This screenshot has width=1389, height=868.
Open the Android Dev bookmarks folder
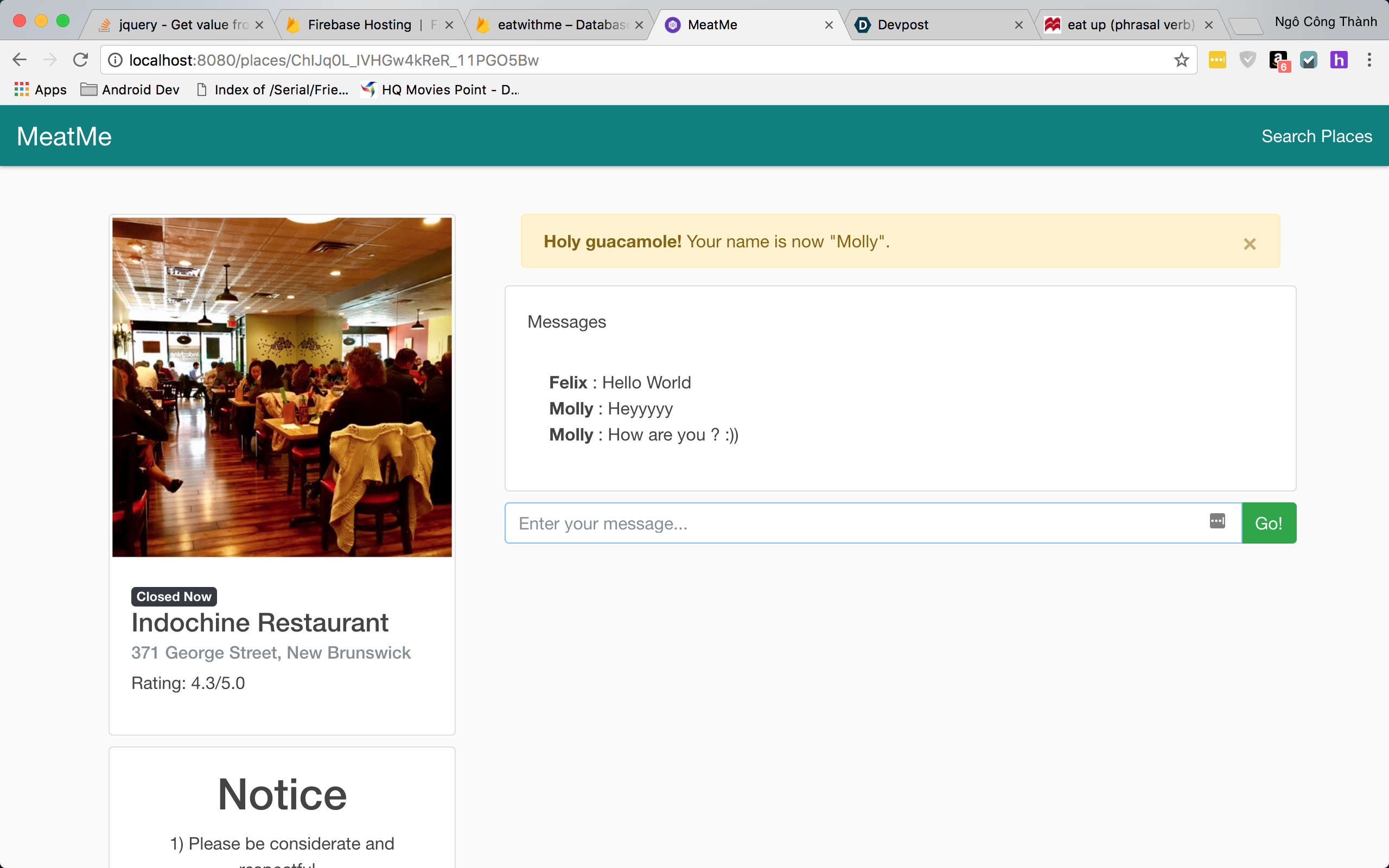tap(130, 90)
